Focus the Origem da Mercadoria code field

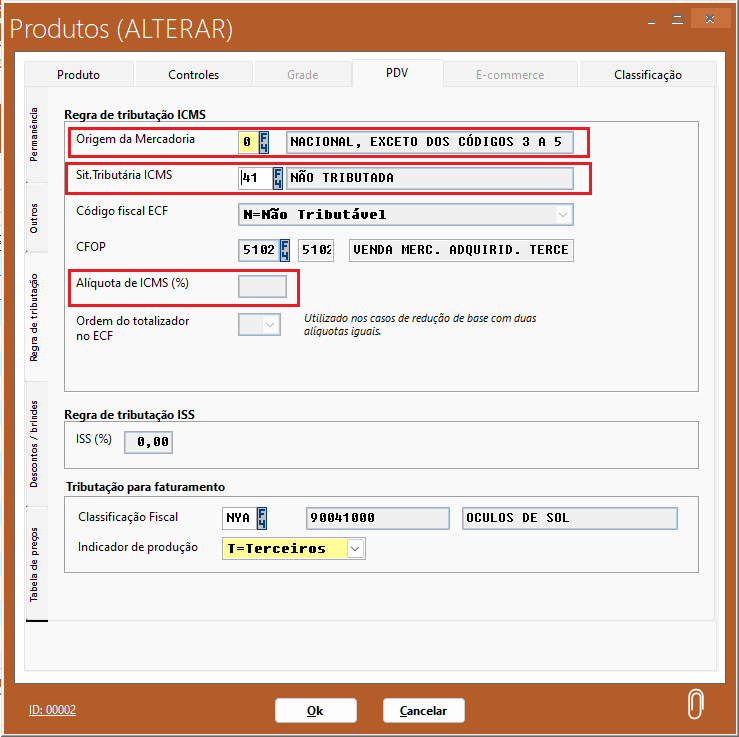tap(248, 142)
